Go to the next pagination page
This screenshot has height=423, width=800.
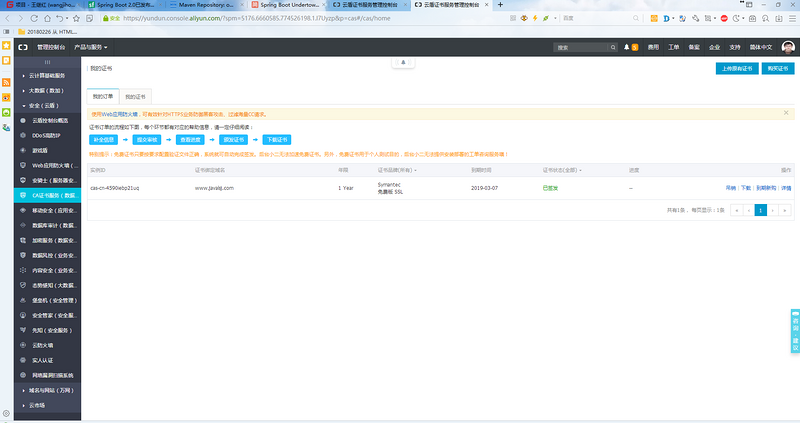point(772,210)
